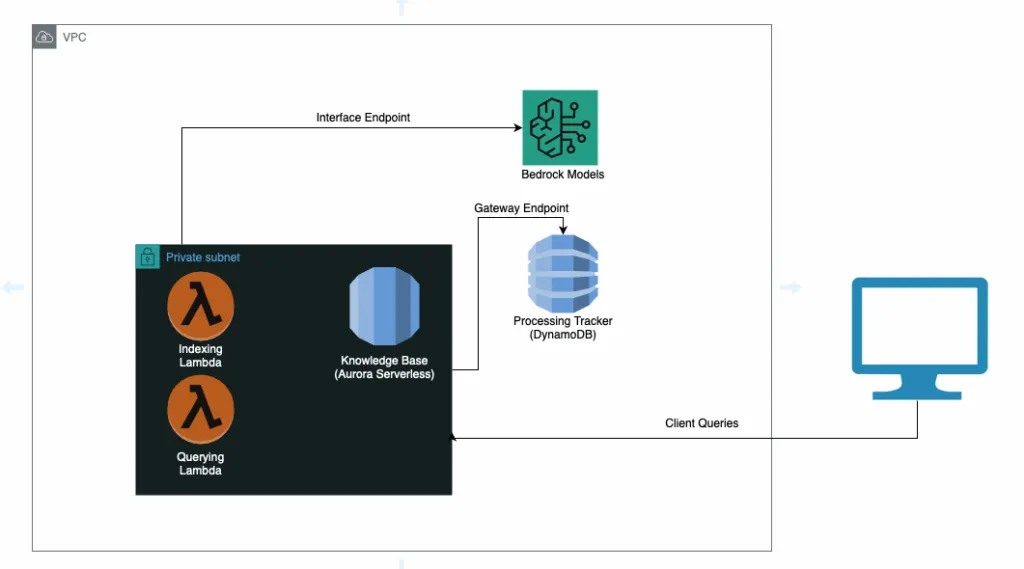Click the Client Queries arrow label
Viewport: 1024px width, 569px height.
[702, 423]
